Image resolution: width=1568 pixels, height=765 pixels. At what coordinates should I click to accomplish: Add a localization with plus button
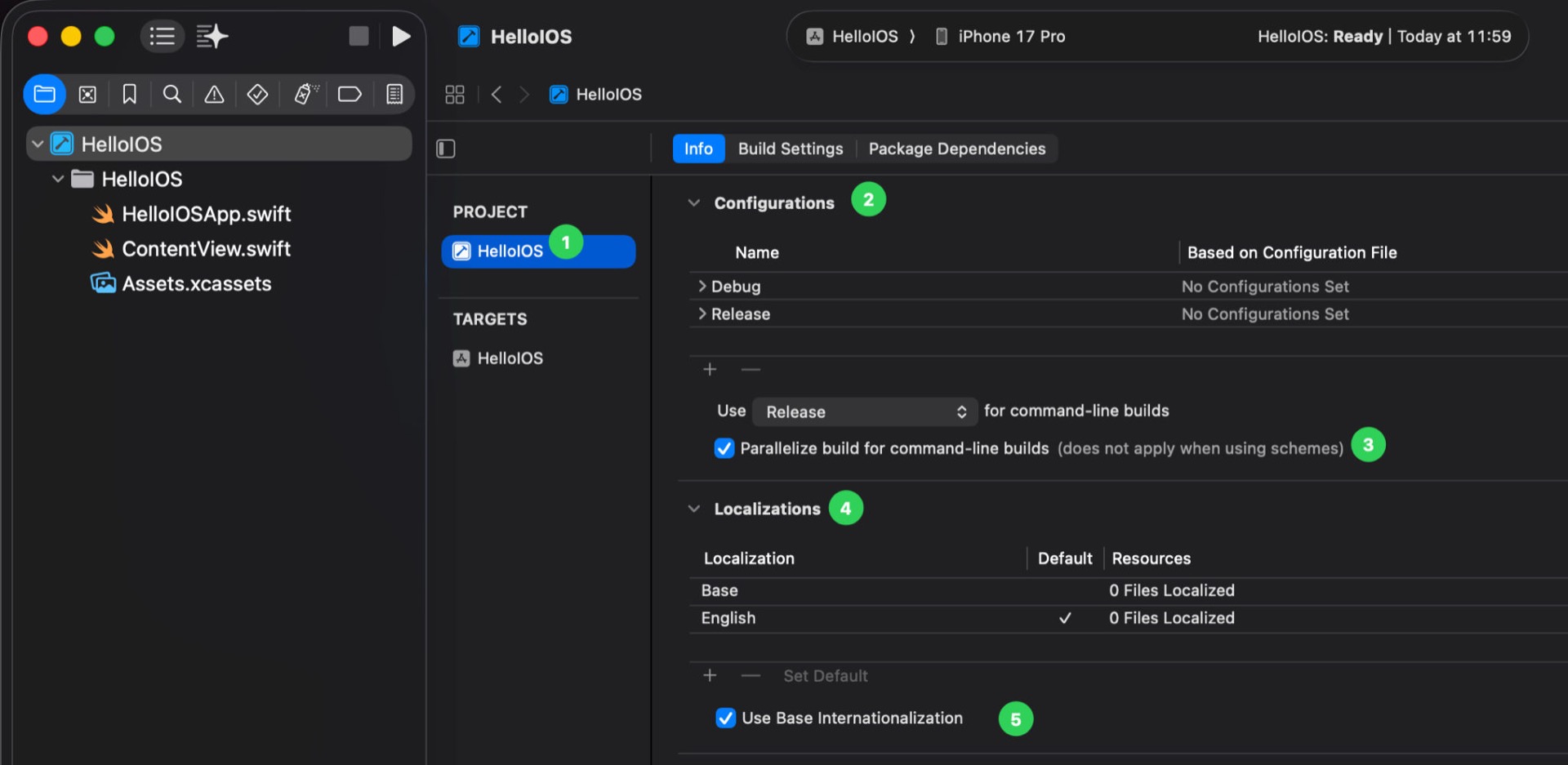coord(710,675)
